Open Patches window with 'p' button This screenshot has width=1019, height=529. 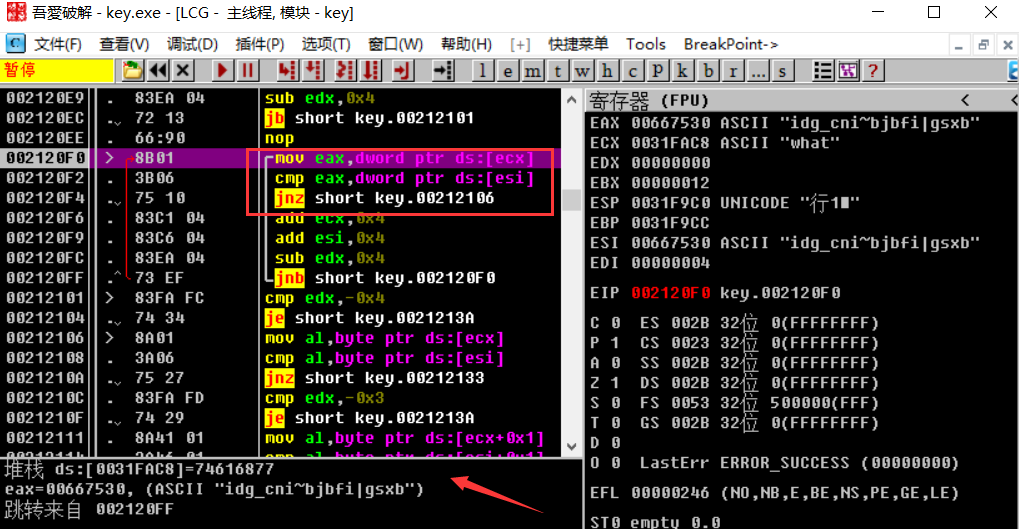[x=658, y=70]
